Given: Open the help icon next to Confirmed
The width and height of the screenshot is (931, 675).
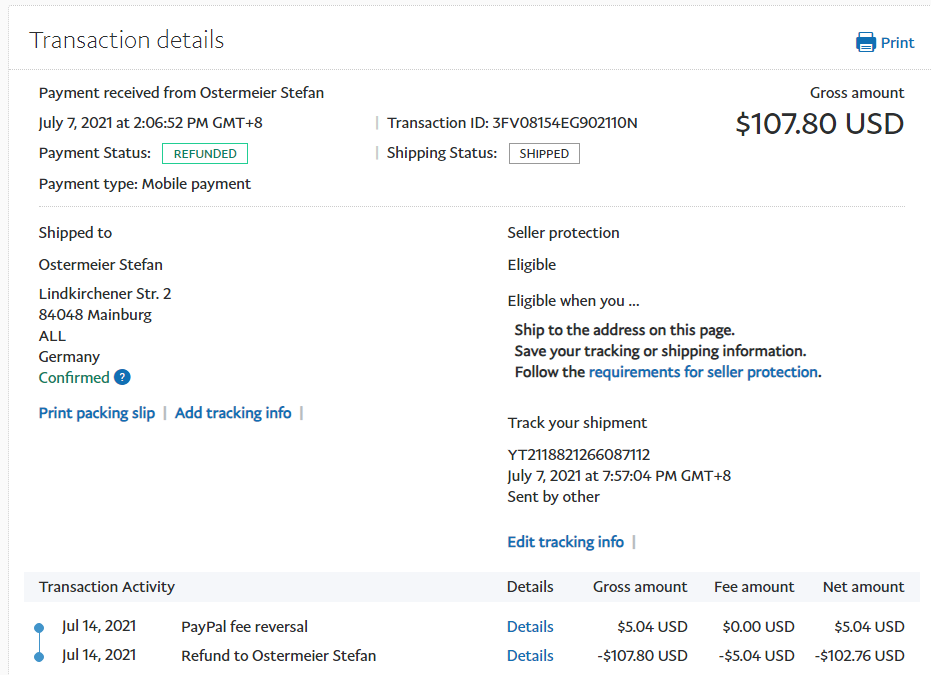Looking at the screenshot, I should (x=122, y=377).
